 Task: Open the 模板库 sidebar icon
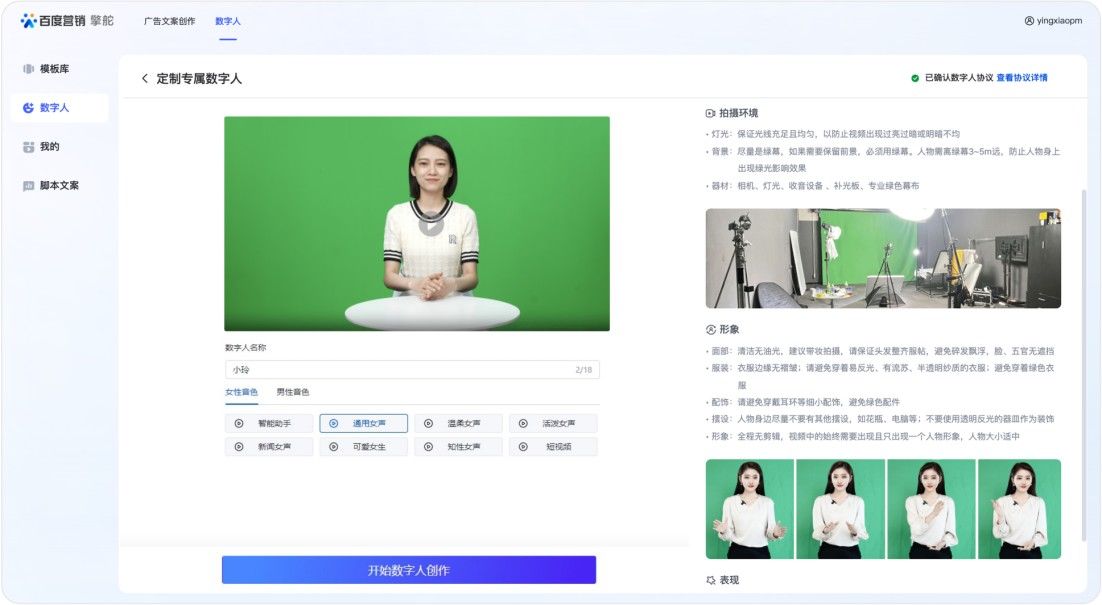point(28,69)
